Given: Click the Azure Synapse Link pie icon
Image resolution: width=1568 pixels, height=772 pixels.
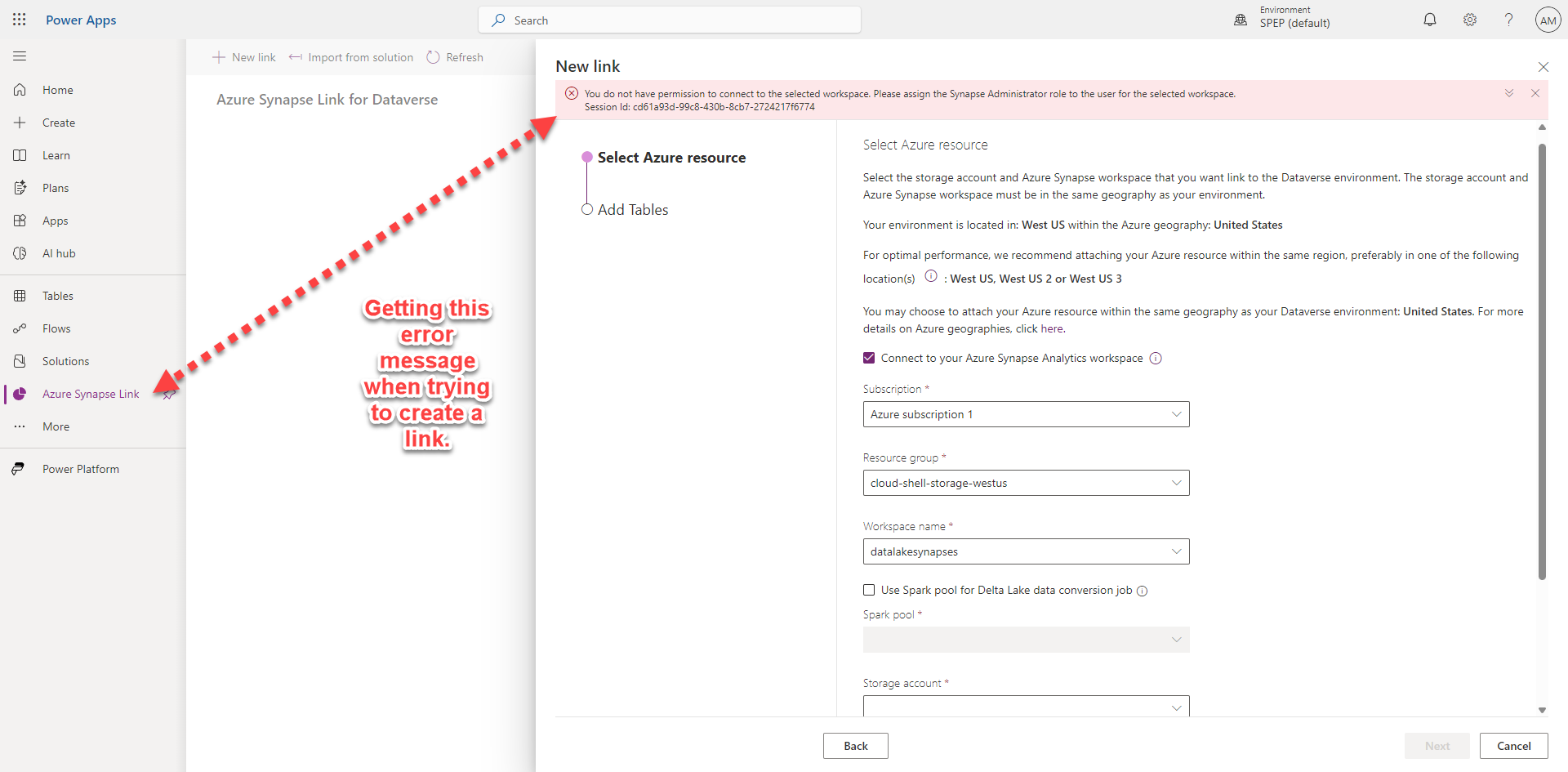Looking at the screenshot, I should [x=20, y=394].
